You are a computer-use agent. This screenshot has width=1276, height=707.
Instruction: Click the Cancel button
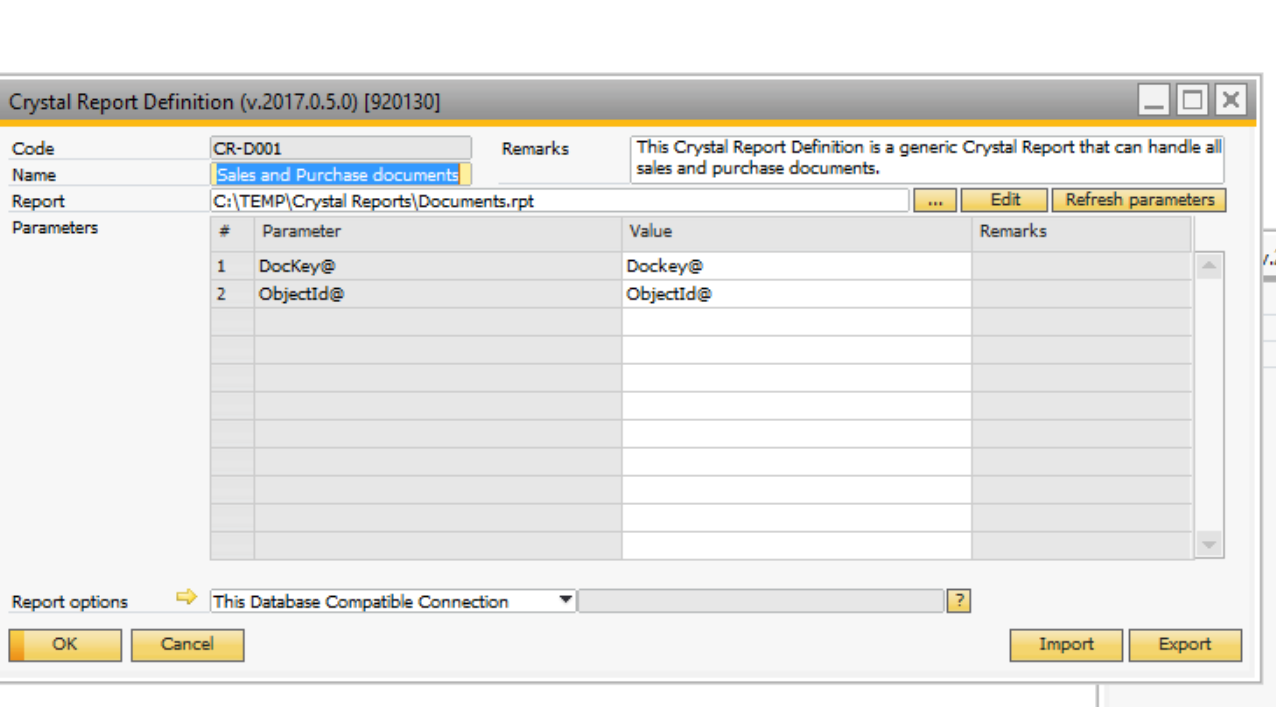(x=187, y=645)
